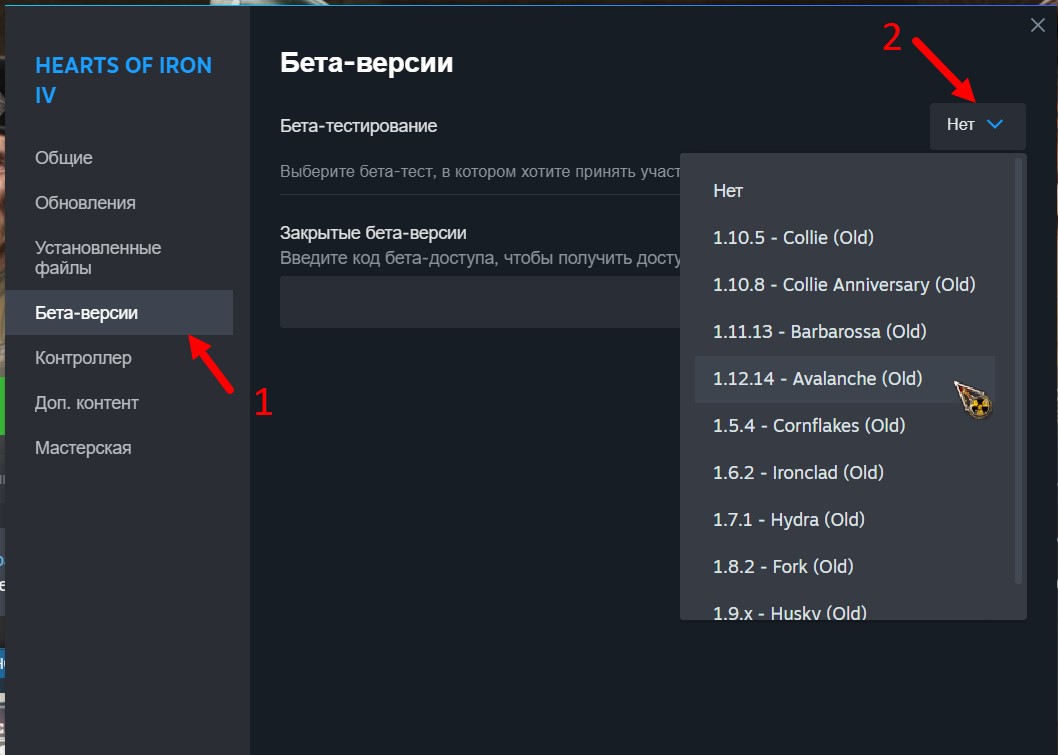Select 1.7.1 - Hydra (Old) beta
This screenshot has width=1058, height=755.
point(845,520)
